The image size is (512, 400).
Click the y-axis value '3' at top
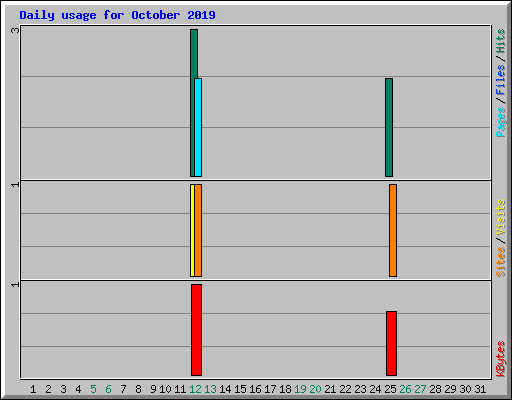15,30
